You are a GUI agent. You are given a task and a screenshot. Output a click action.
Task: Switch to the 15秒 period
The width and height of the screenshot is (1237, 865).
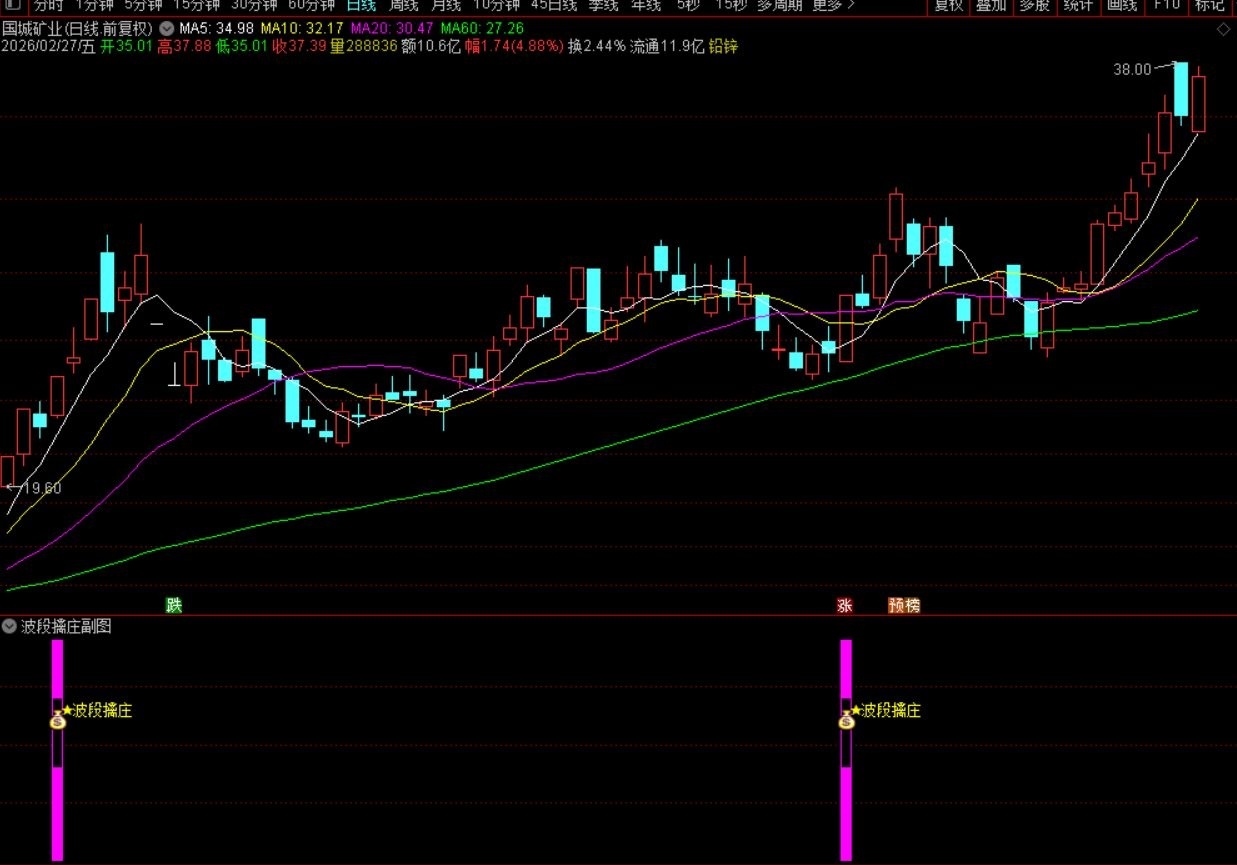(730, 5)
